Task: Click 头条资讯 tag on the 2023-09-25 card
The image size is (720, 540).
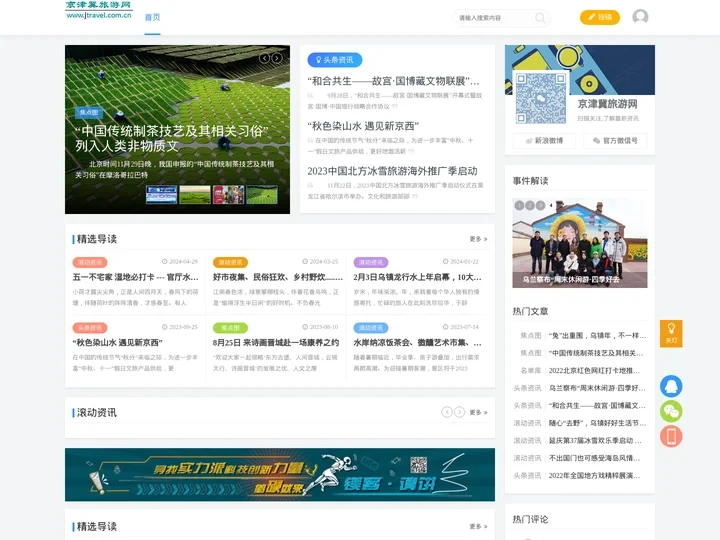Action: (x=90, y=327)
